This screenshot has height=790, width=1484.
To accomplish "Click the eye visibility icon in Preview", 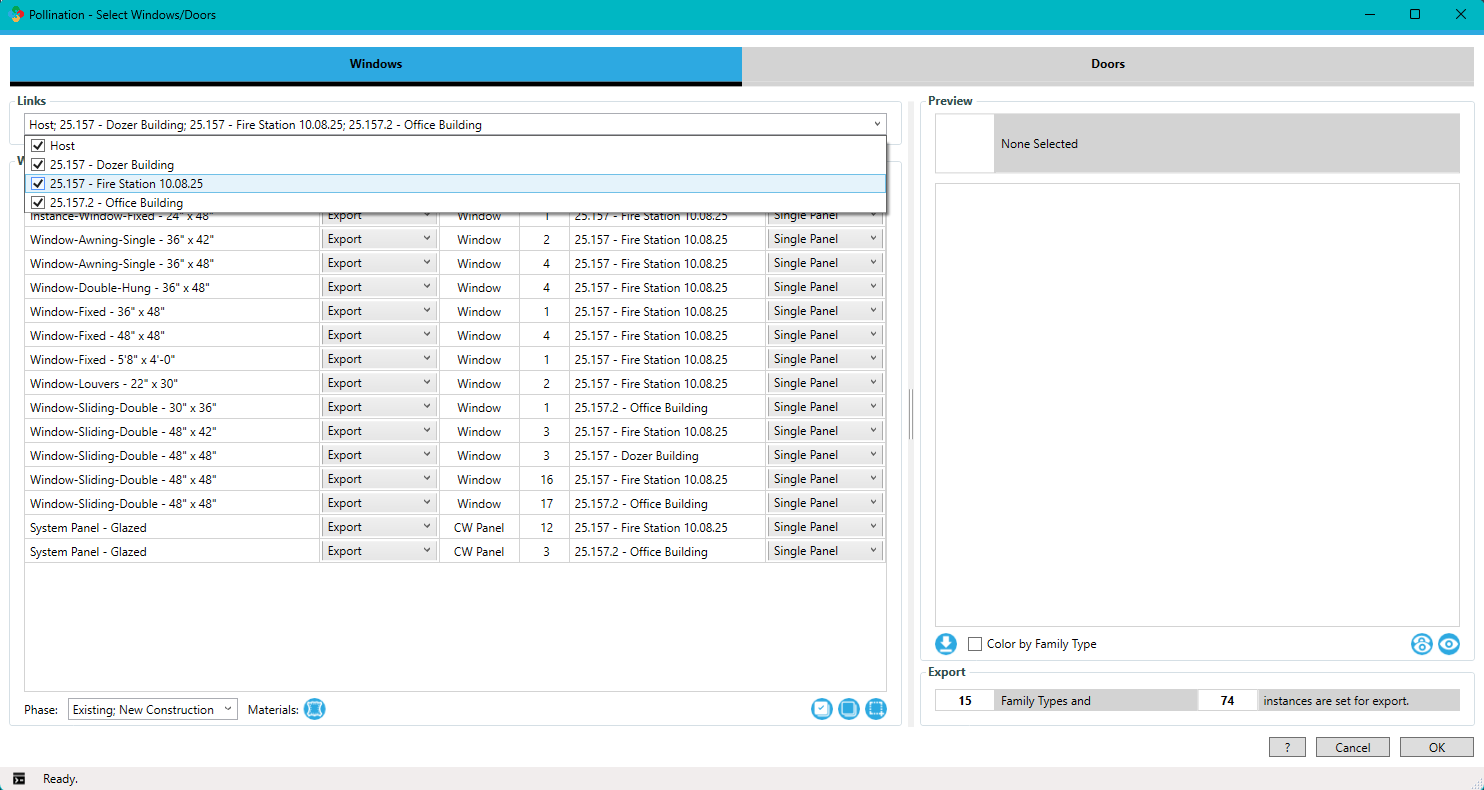I will point(1449,644).
